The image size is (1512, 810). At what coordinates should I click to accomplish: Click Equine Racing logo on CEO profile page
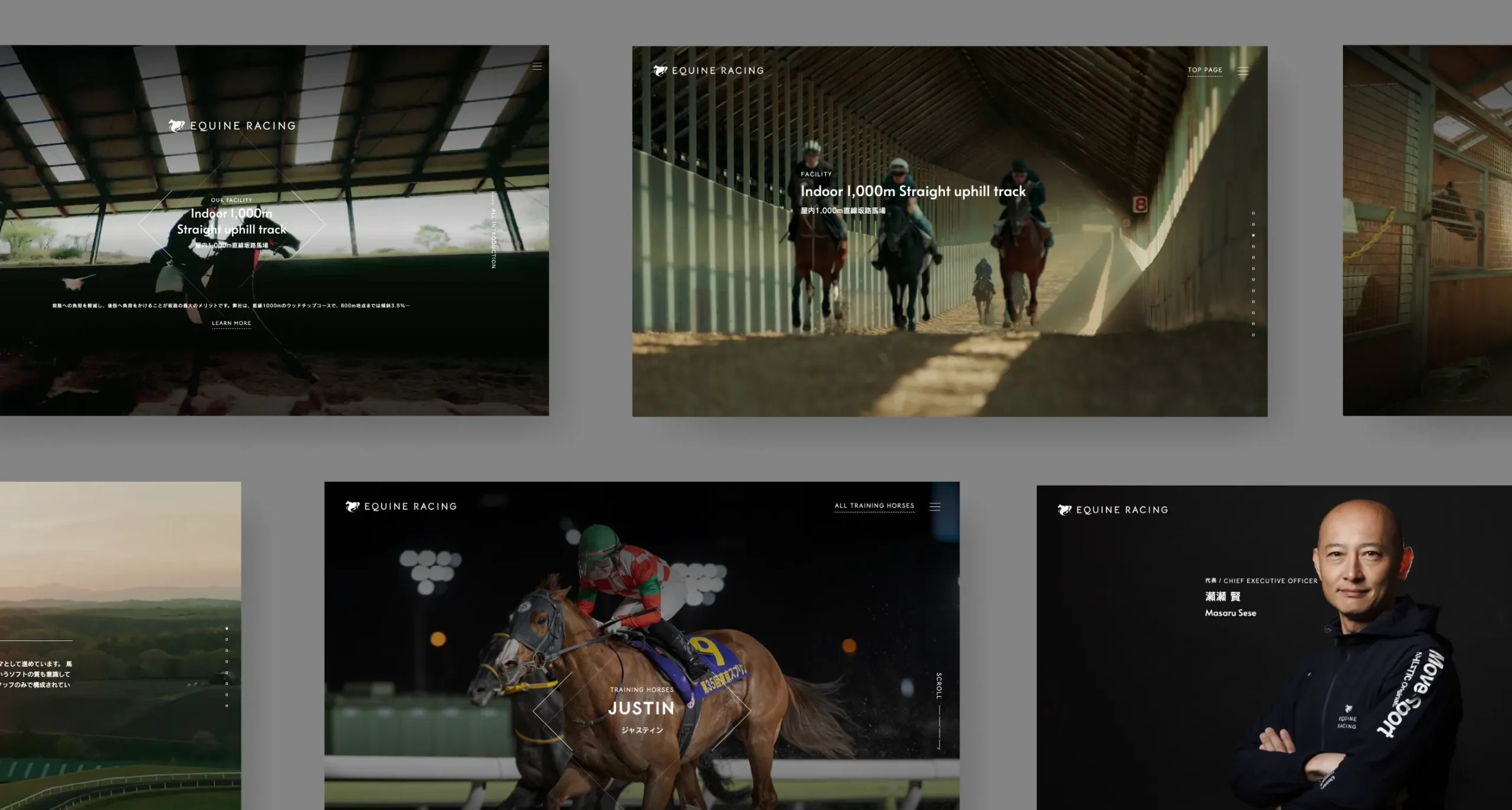(x=1113, y=510)
